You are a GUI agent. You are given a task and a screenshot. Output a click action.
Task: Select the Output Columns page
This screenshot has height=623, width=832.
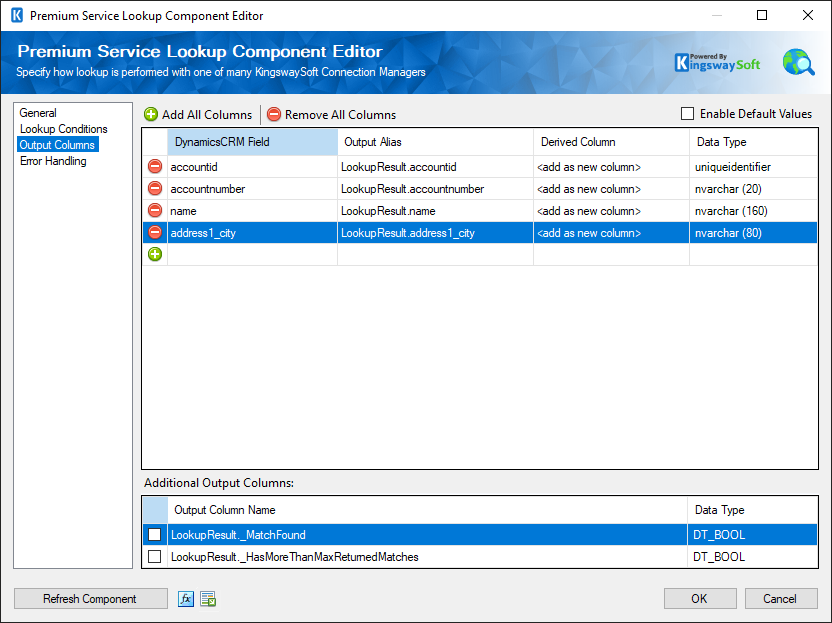point(57,145)
